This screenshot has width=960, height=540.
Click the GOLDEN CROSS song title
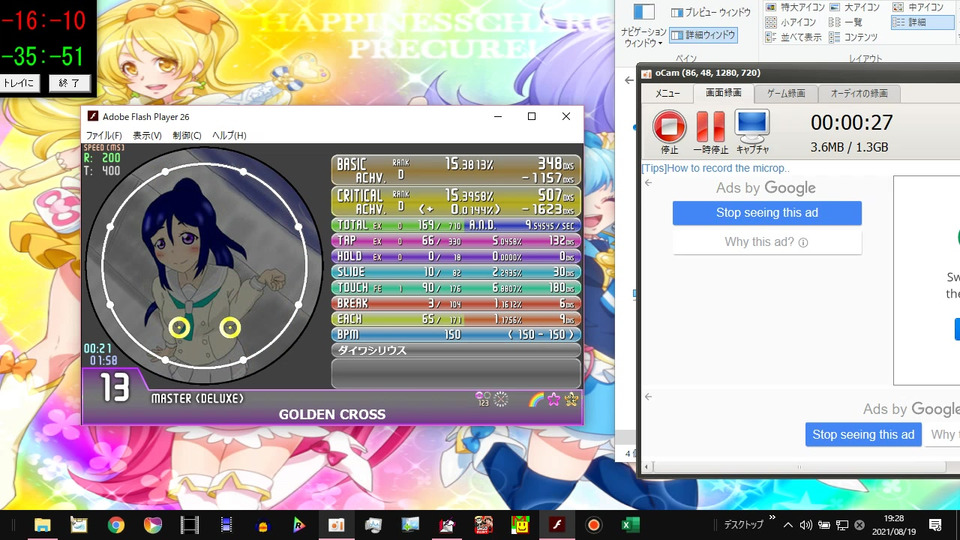pos(332,414)
